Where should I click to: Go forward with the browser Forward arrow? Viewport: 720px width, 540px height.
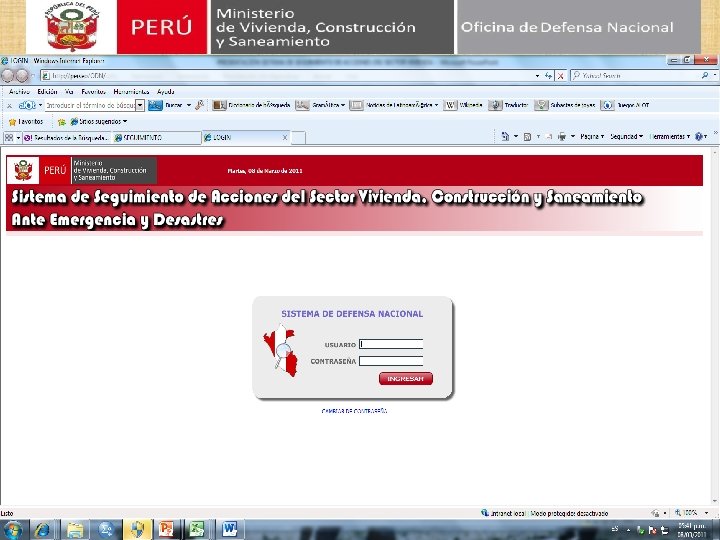coord(22,76)
